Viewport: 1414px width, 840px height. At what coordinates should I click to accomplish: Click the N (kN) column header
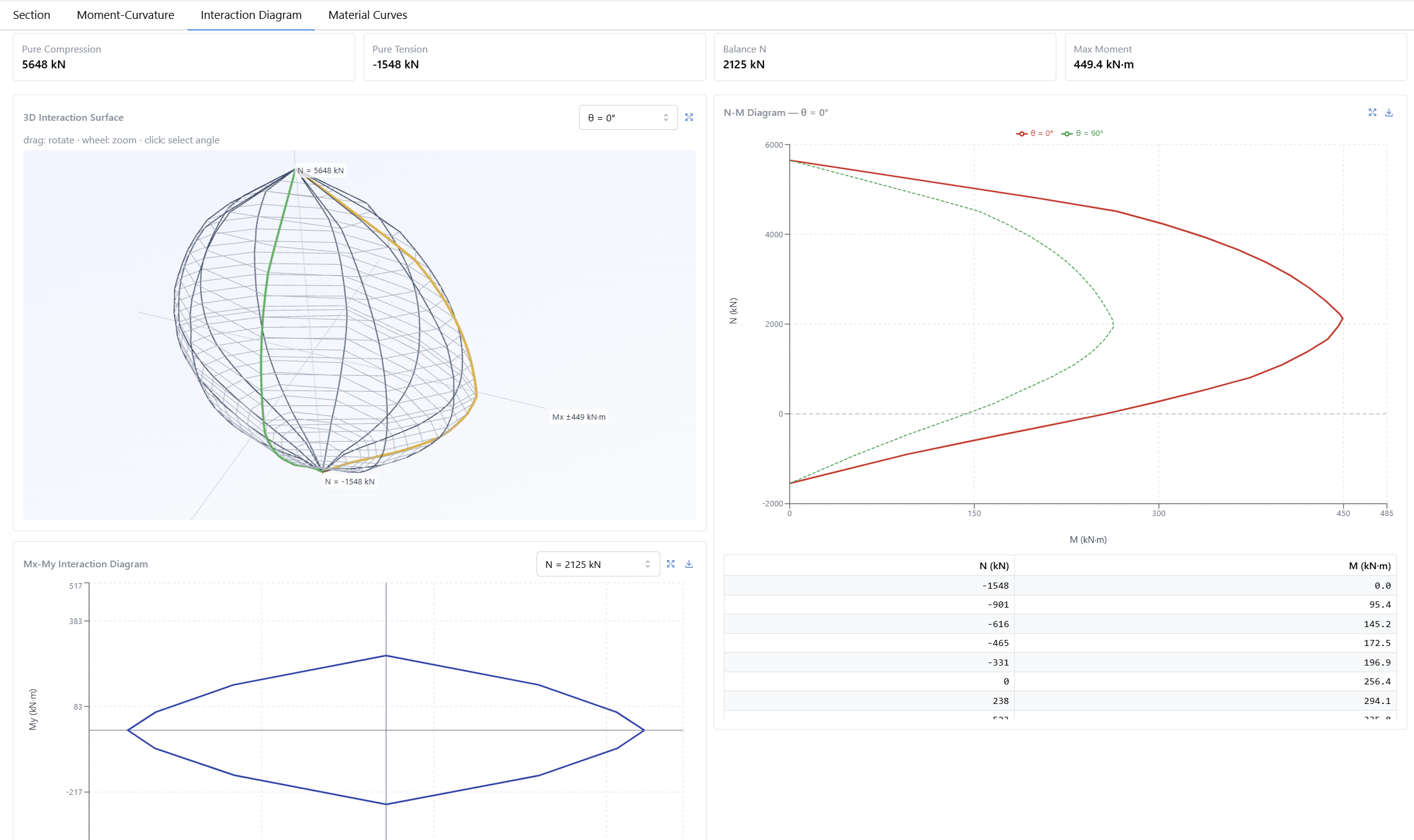(869, 565)
